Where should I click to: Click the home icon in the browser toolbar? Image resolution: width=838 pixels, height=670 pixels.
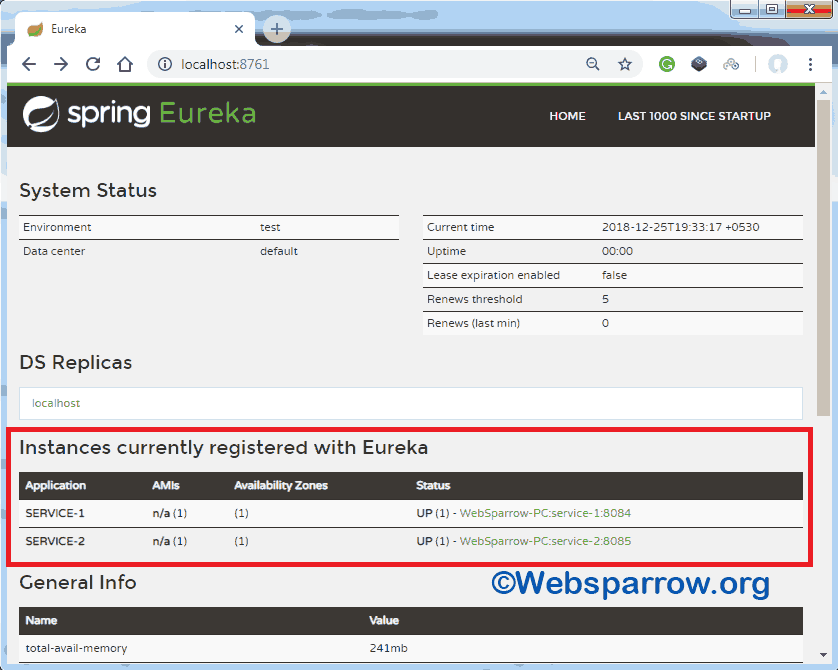pyautogui.click(x=122, y=63)
